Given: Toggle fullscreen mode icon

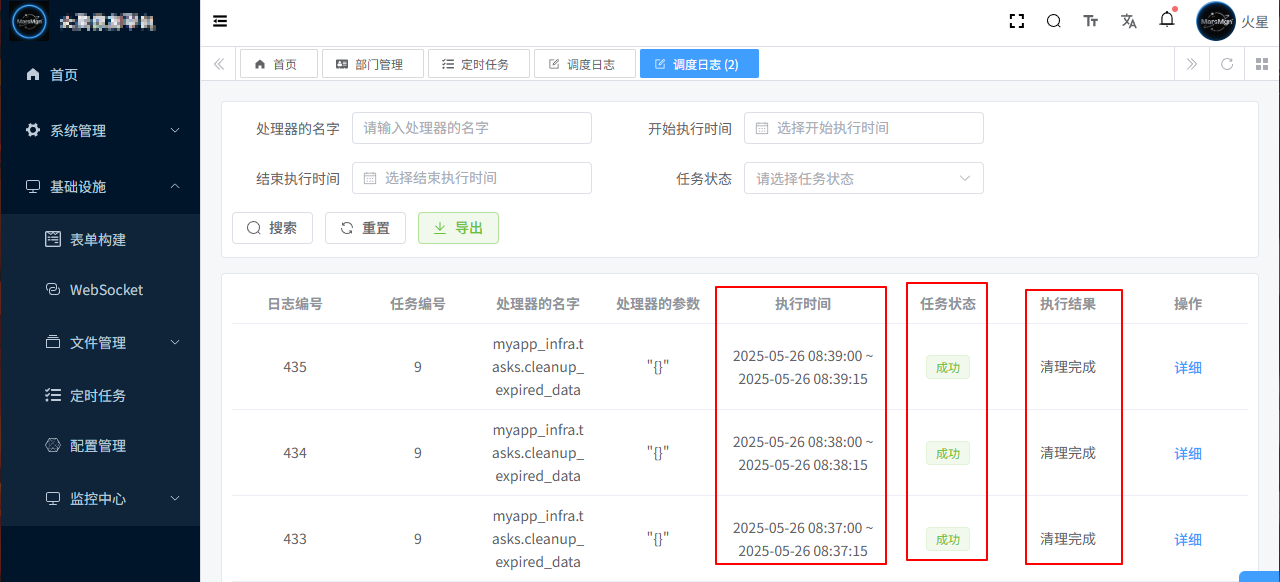Looking at the screenshot, I should click(x=1017, y=21).
